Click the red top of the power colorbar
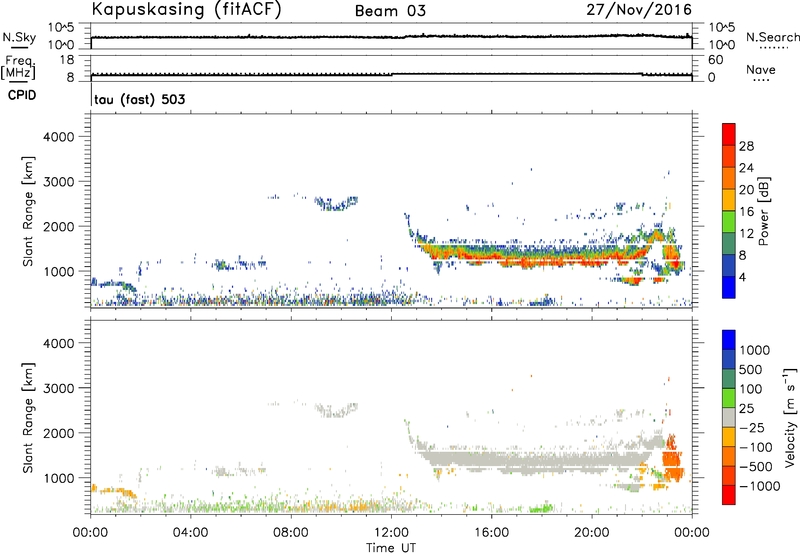Screen dimensions: 800x554 (729, 133)
